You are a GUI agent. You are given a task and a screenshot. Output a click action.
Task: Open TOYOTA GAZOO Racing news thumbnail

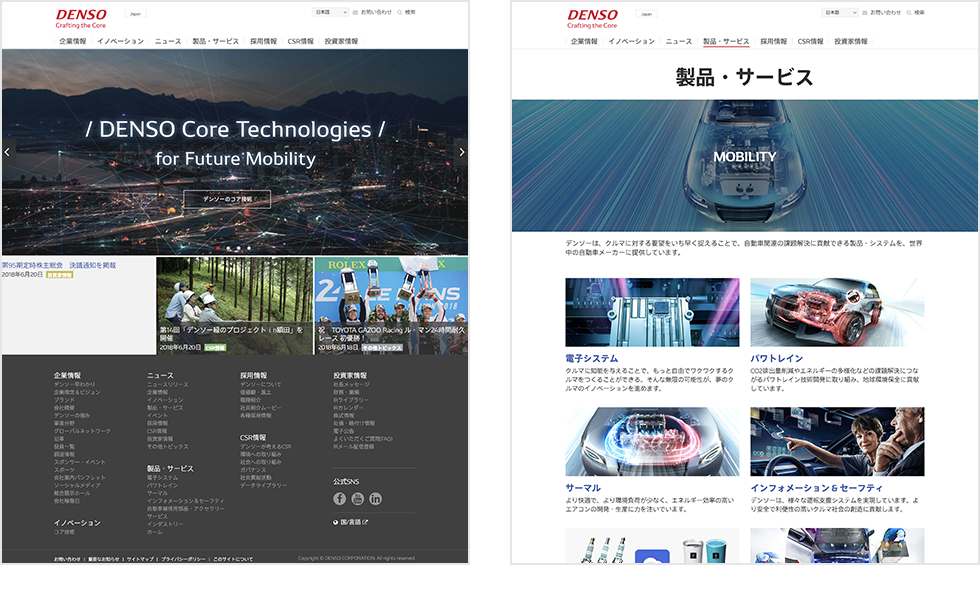click(391, 306)
